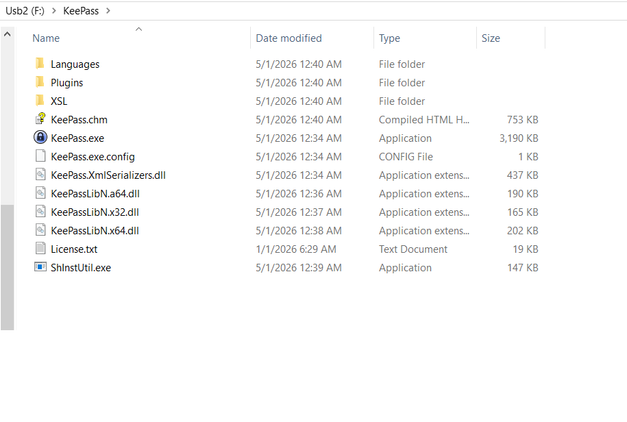The width and height of the screenshot is (627, 422).
Task: Select the KeePassLibN.a64.dll file name
Action: (95, 193)
